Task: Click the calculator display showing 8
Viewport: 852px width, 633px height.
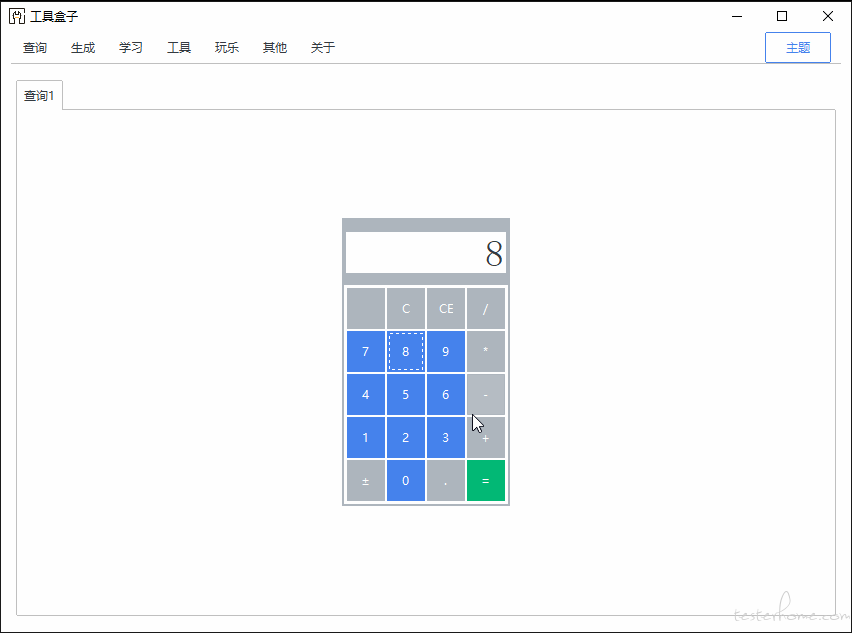Action: (x=426, y=253)
